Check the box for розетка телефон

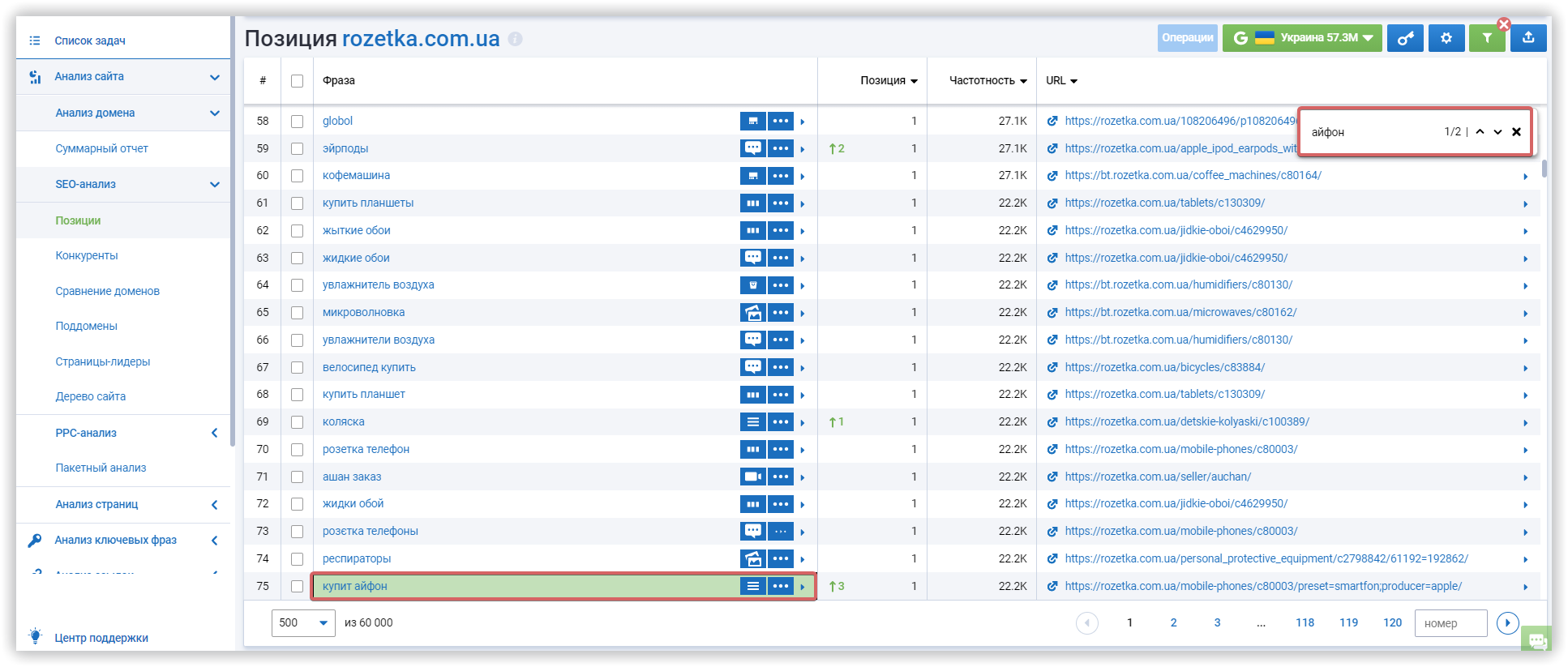click(298, 450)
